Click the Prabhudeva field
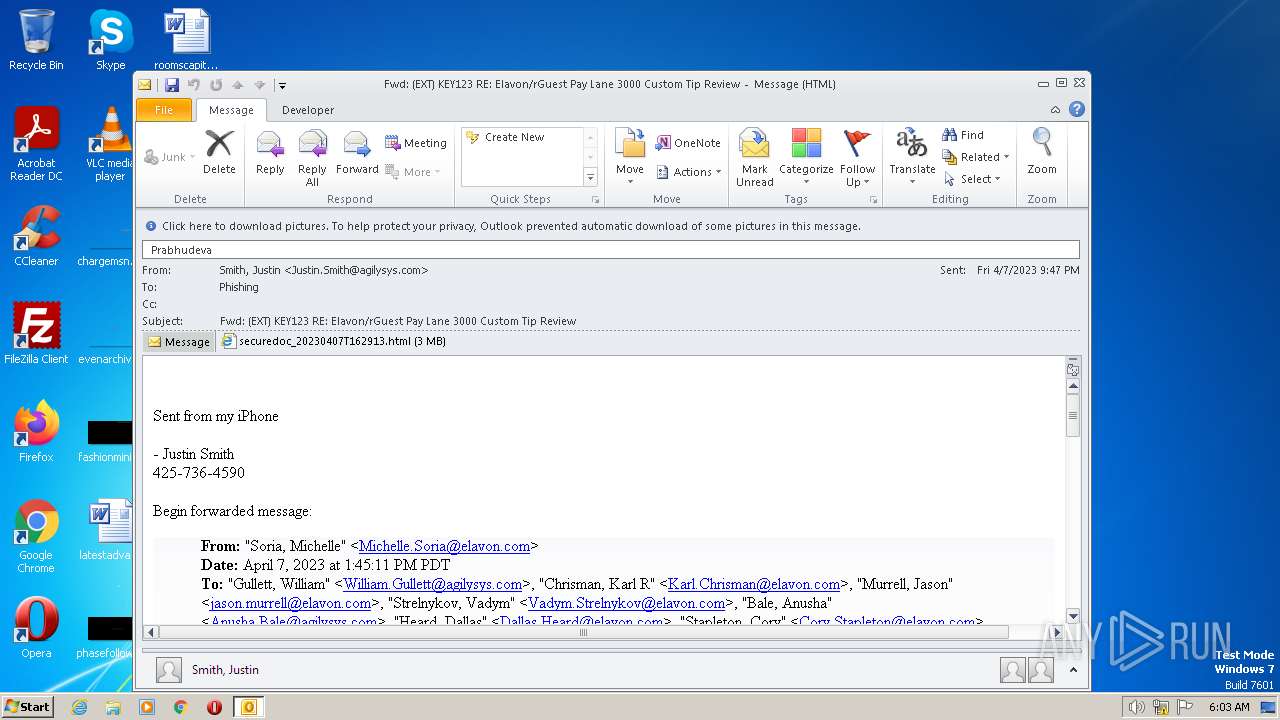Viewport: 1280px width, 720px height. click(x=611, y=249)
